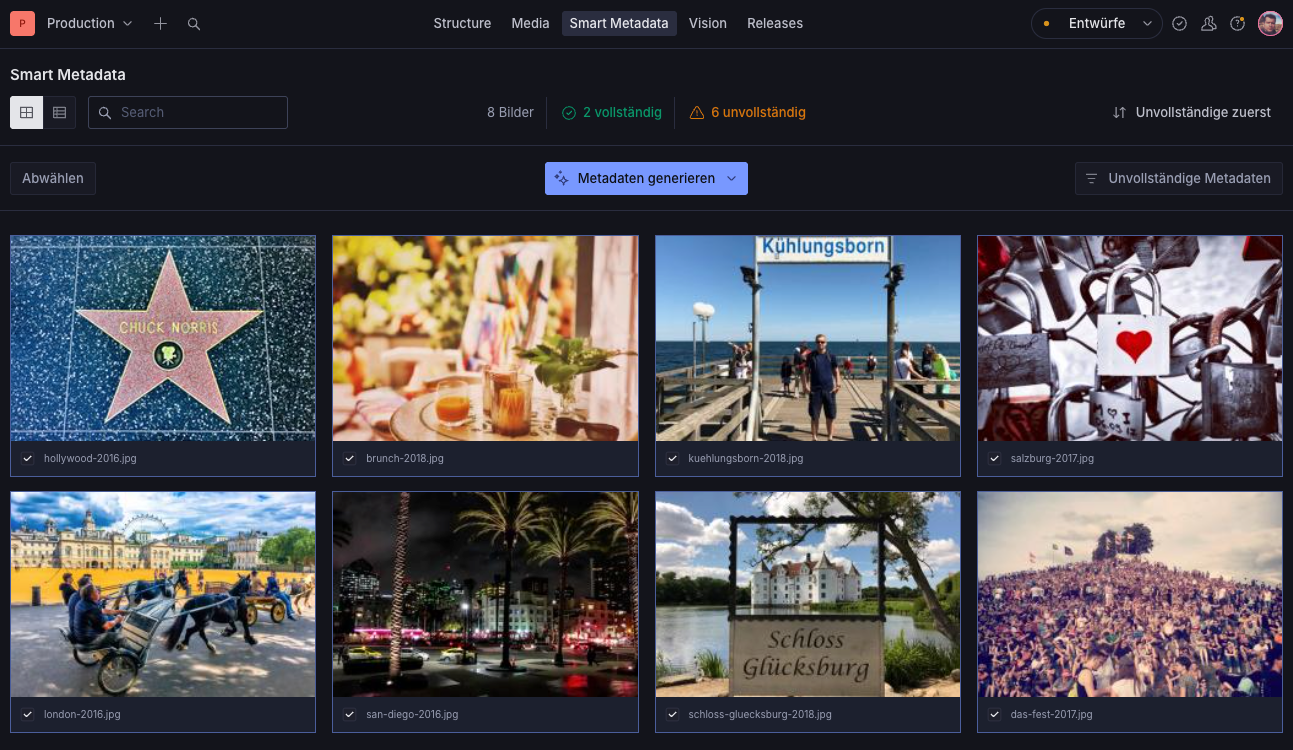Toggle the san-diego-2016.jpg checkbox
Screen dimensions: 1293x750
point(350,714)
